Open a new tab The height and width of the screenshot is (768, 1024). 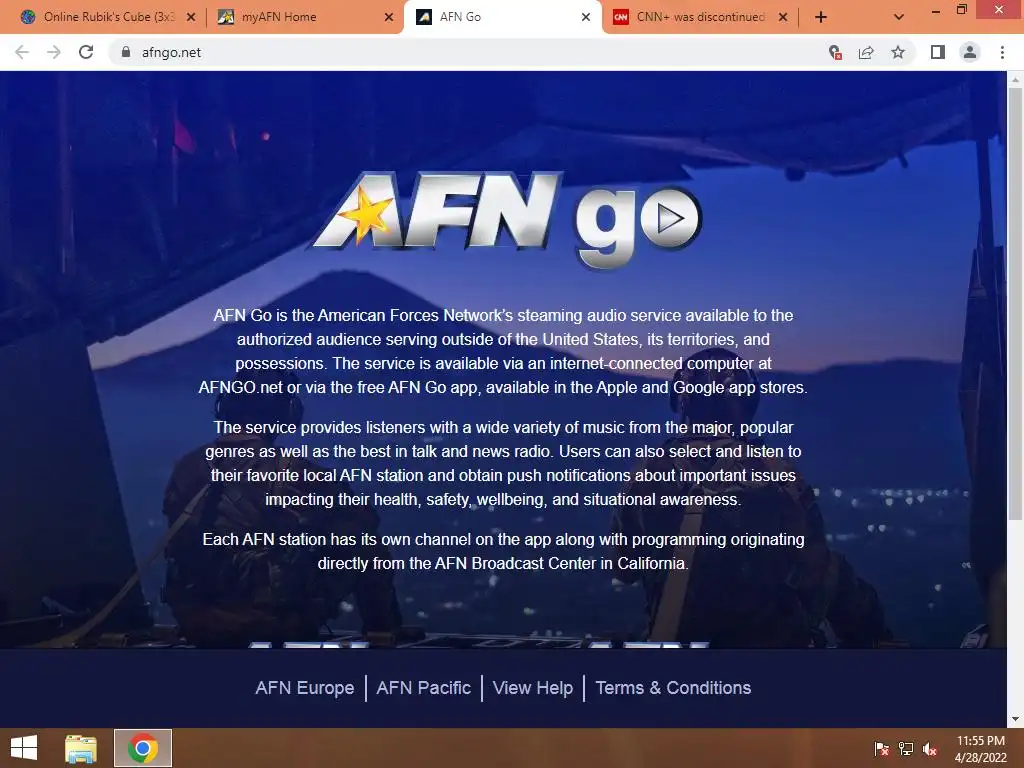(x=821, y=17)
